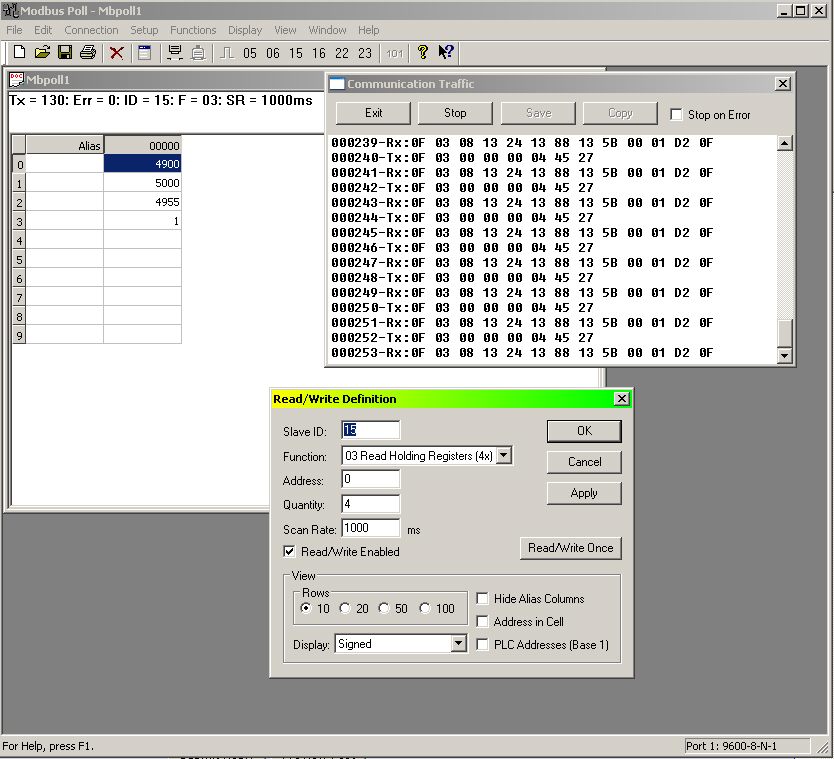Screen dimensions: 834x759
Task: Click the Open file folder icon
Action: (42, 52)
